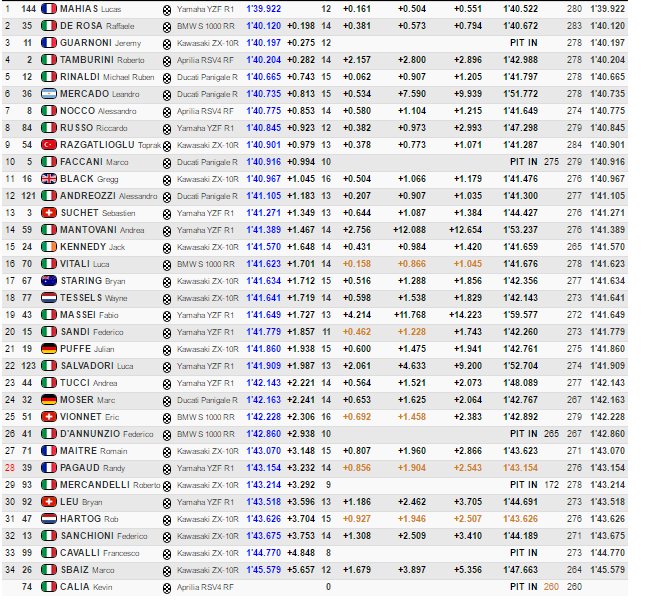Click orange sector gap +0.158 for VITALI

(x=357, y=264)
